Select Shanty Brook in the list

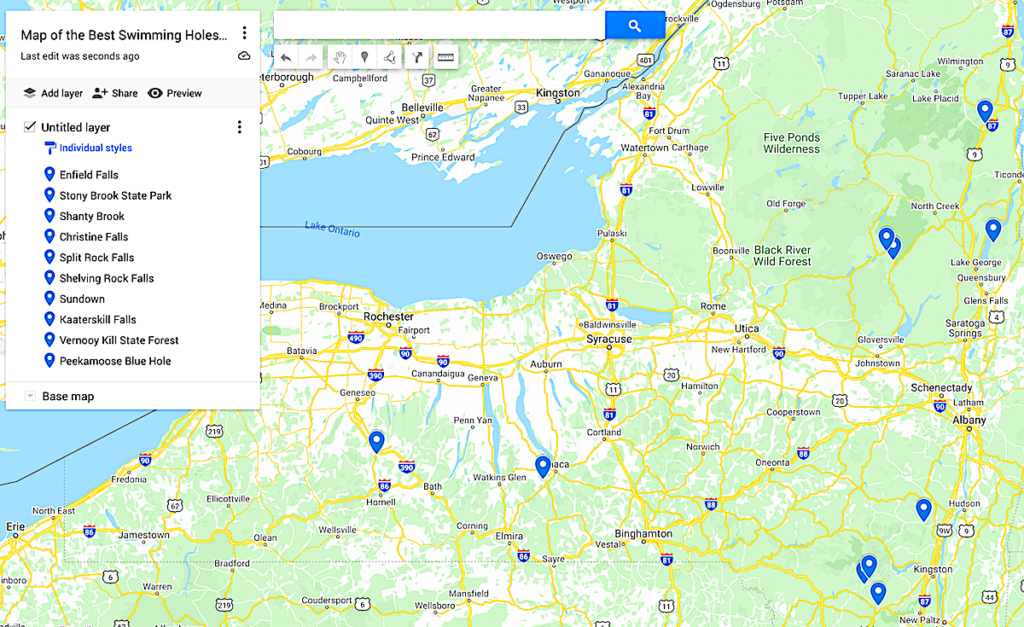91,216
